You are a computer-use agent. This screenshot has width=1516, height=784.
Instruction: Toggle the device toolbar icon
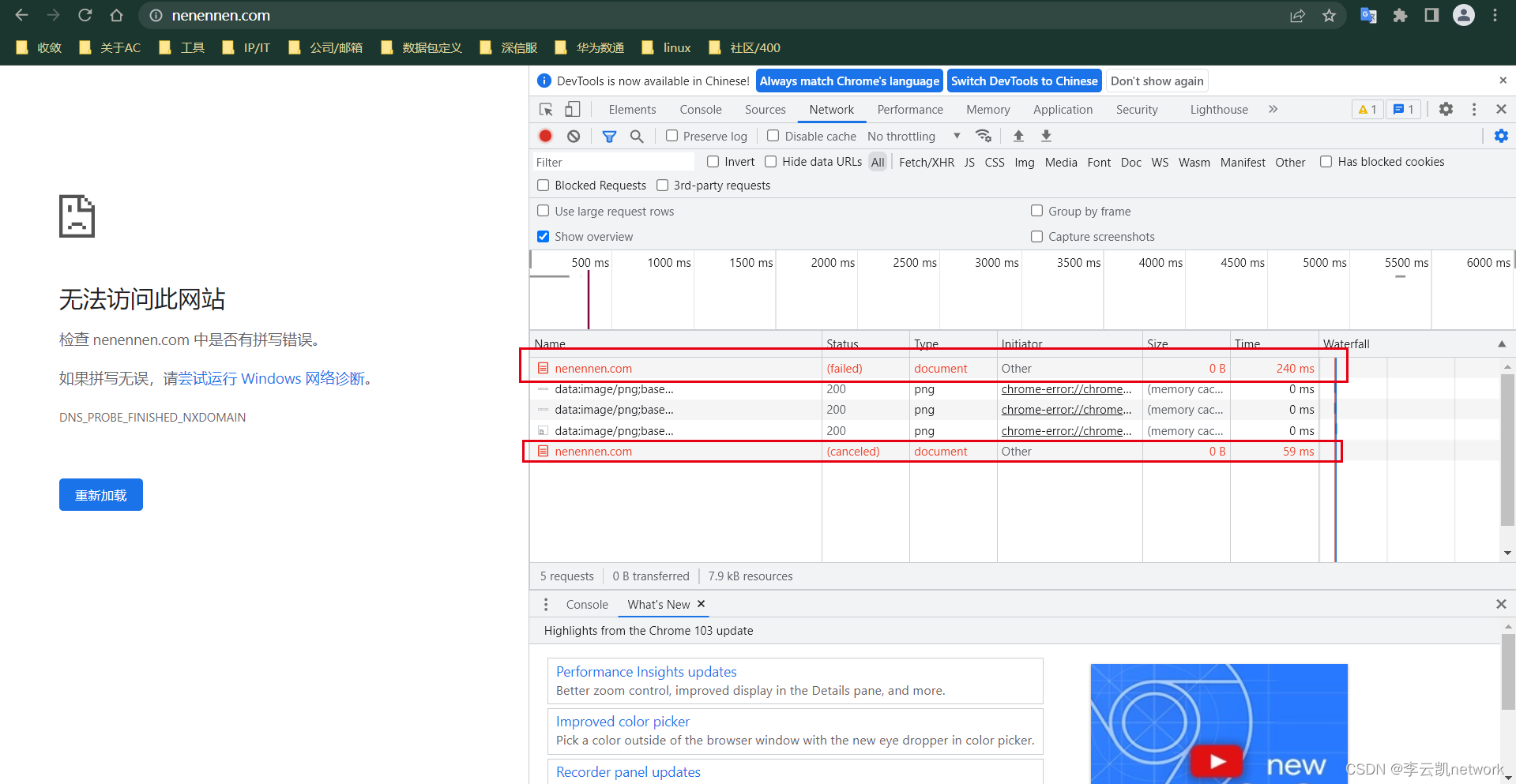pyautogui.click(x=573, y=109)
